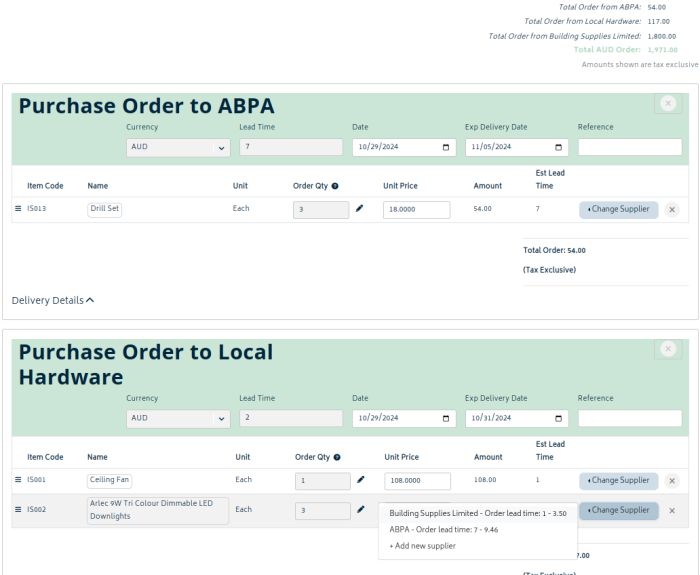Screen dimensions: 700x575
Task: Edit Arlec Downlights order quantity pencil icon
Action: click(361, 509)
